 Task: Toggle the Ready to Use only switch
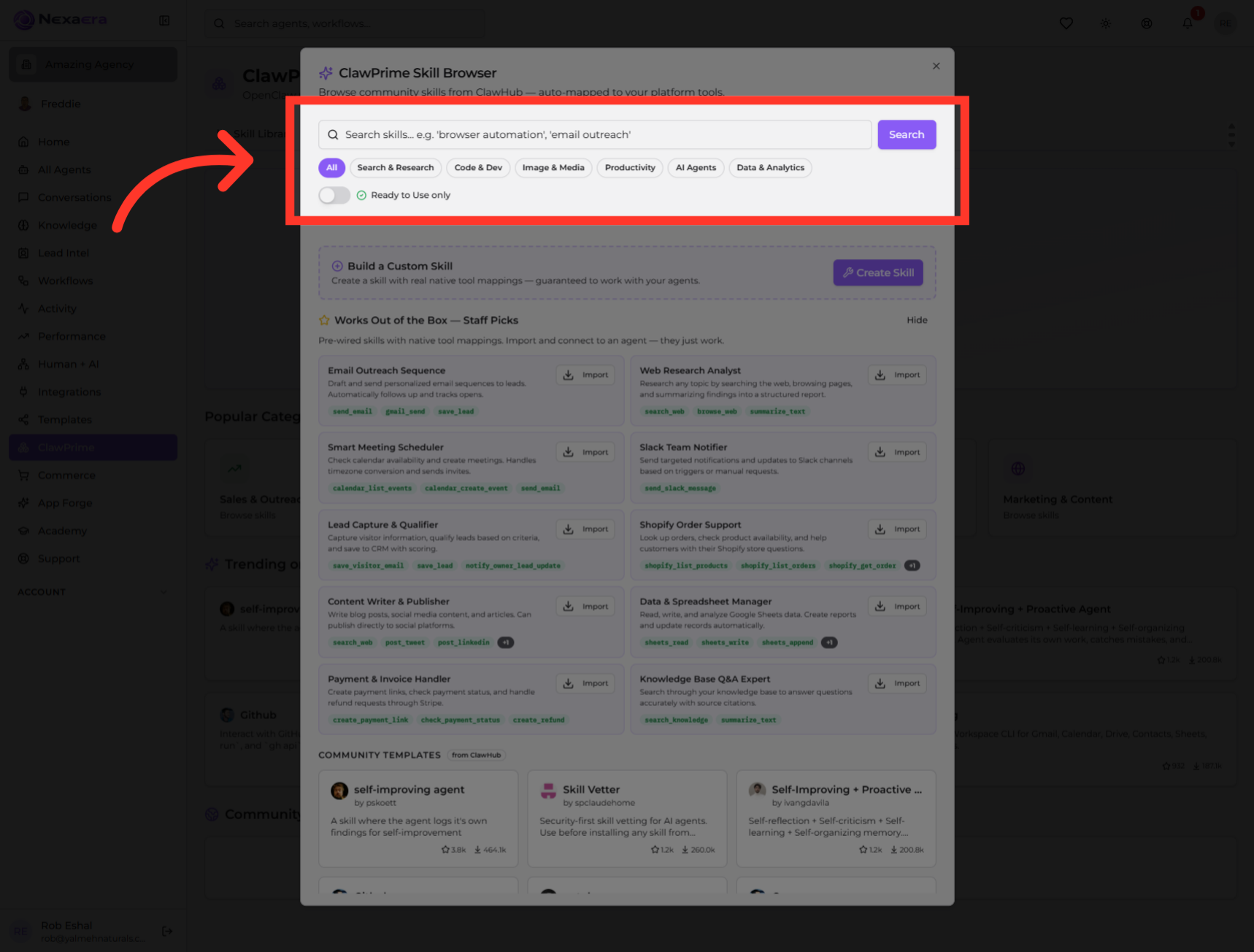coord(334,195)
